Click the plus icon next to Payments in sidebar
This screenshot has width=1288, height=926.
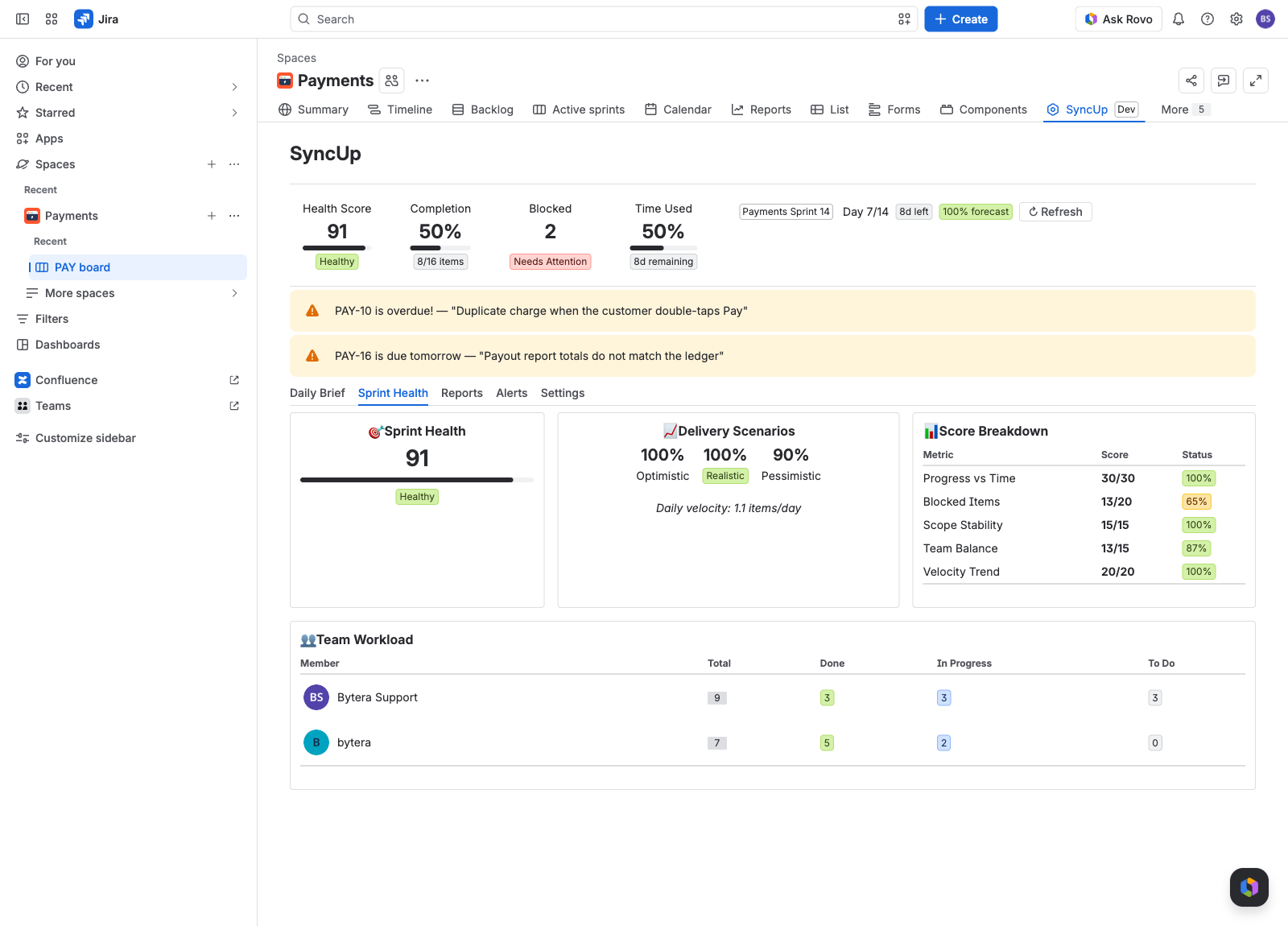tap(212, 216)
